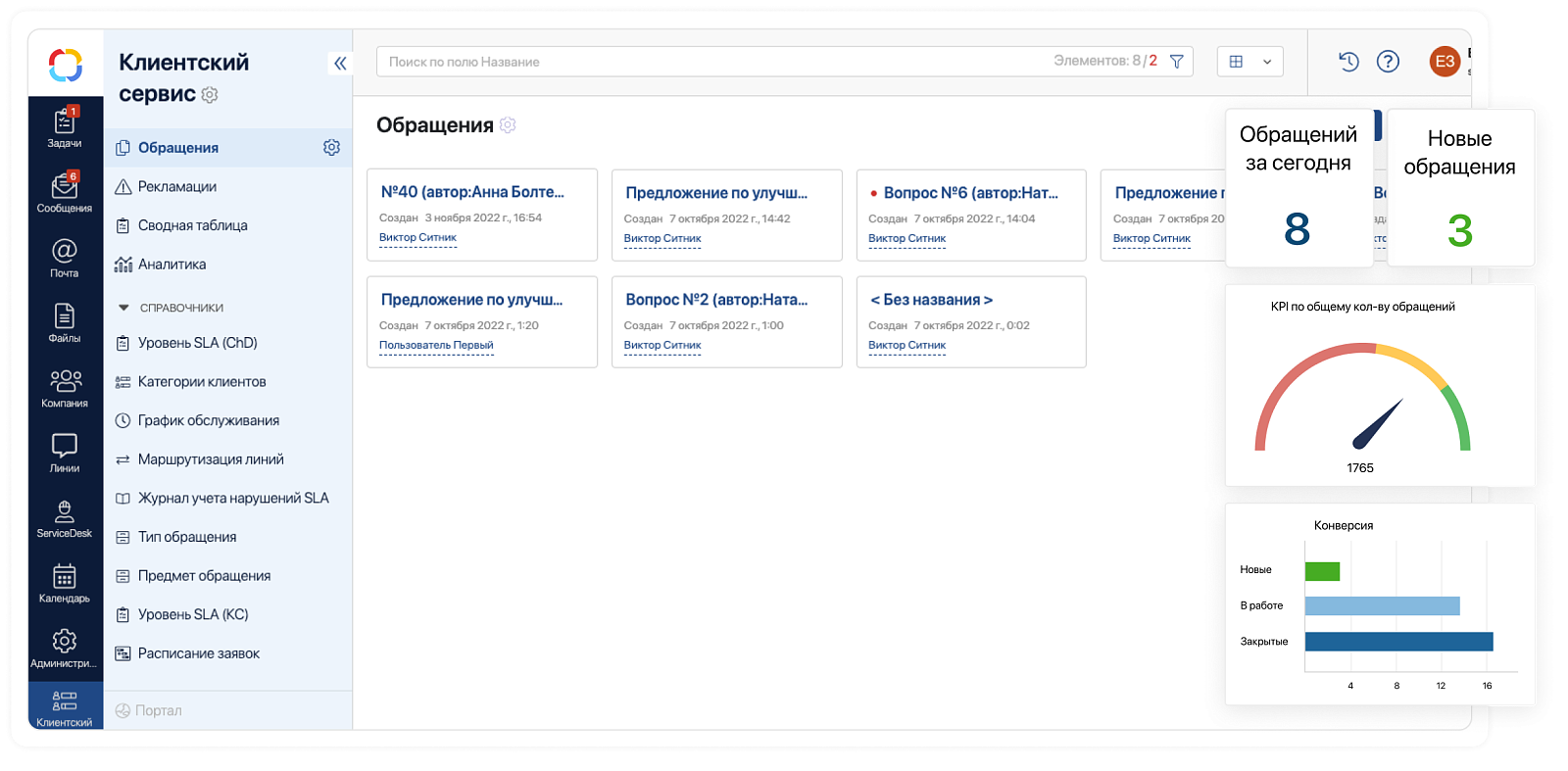The height and width of the screenshot is (771, 1568).
Task: Open the Линии section
Action: coord(65,453)
